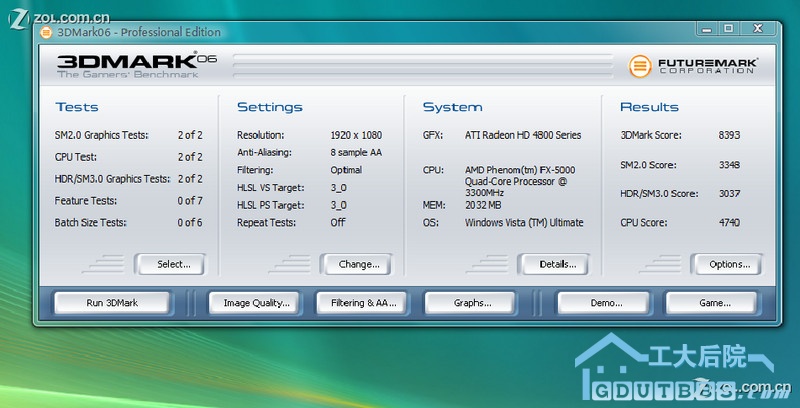The width and height of the screenshot is (800, 408).
Task: Click the 'Optimal' filtering value
Action: coord(346,170)
